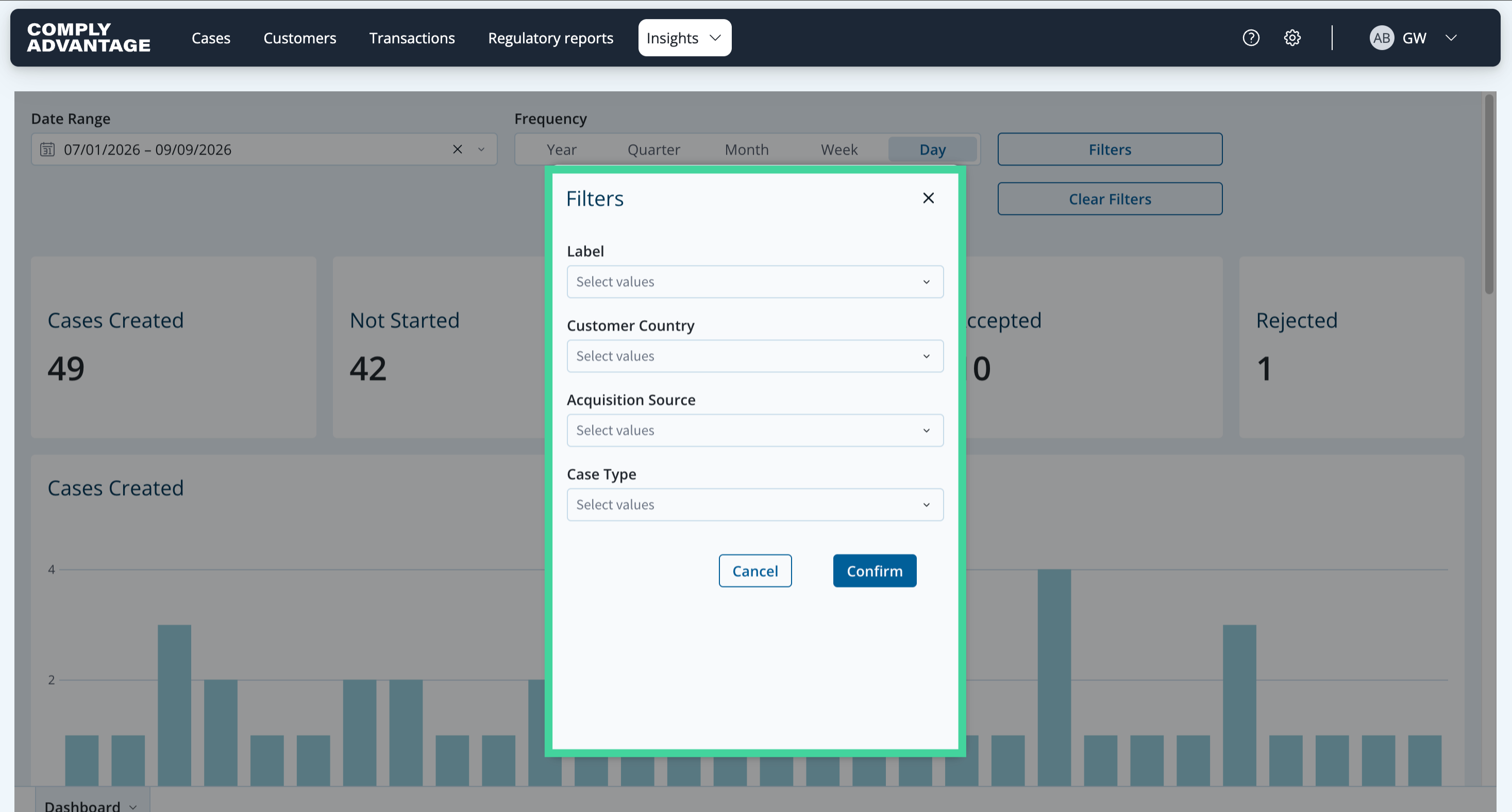Set frequency to Month
This screenshot has height=812, width=1512.
[x=746, y=149]
